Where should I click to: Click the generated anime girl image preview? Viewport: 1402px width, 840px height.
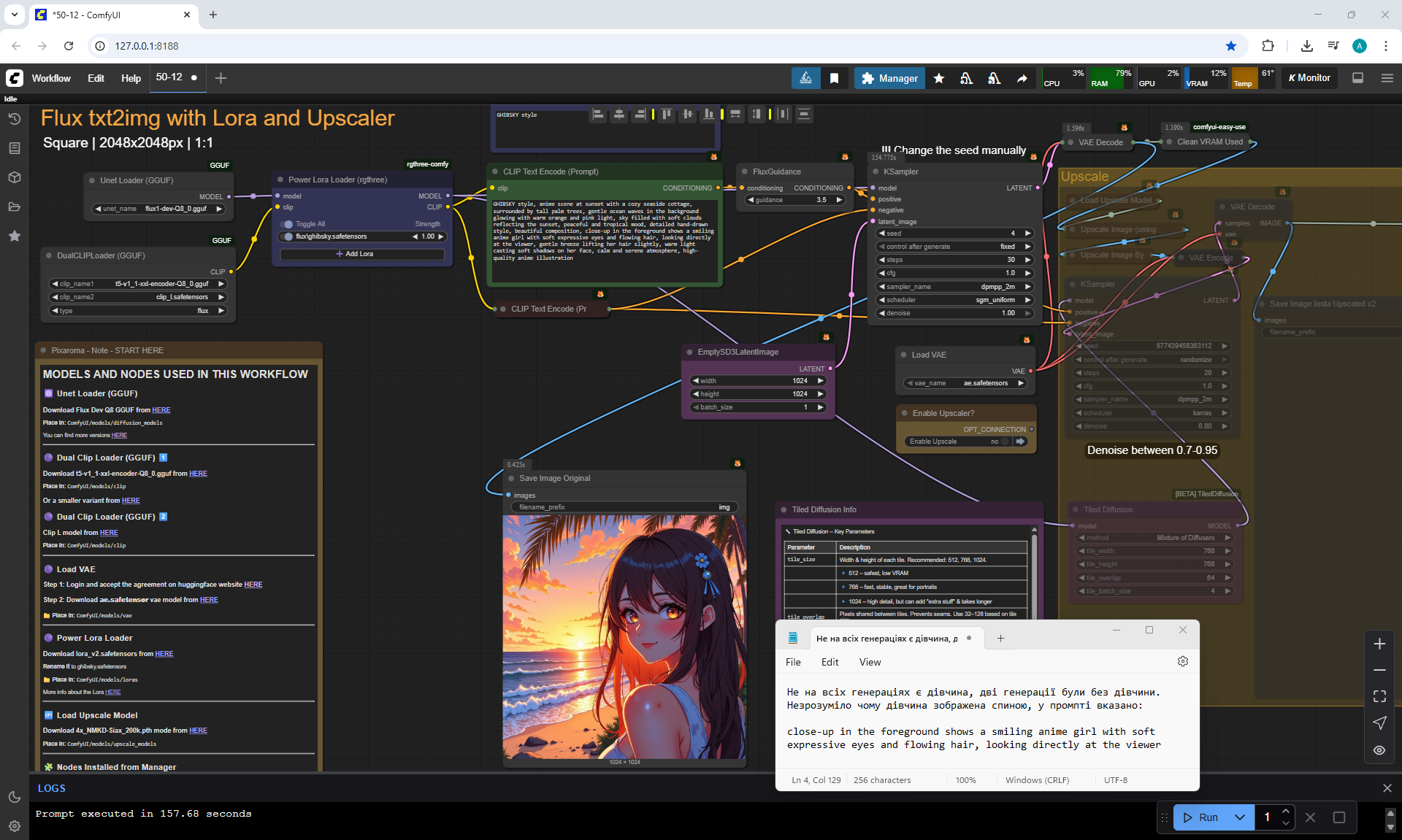[x=624, y=636]
